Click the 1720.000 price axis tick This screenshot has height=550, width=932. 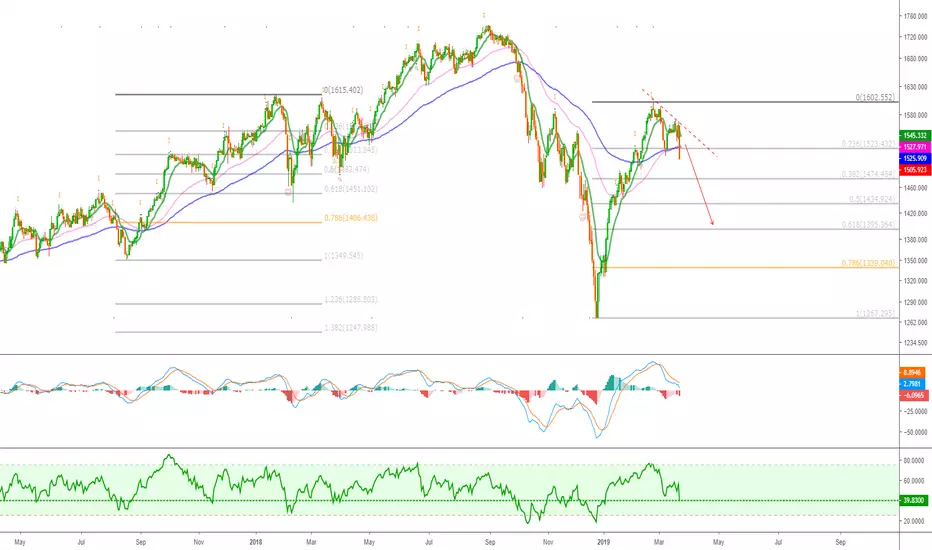coord(915,37)
